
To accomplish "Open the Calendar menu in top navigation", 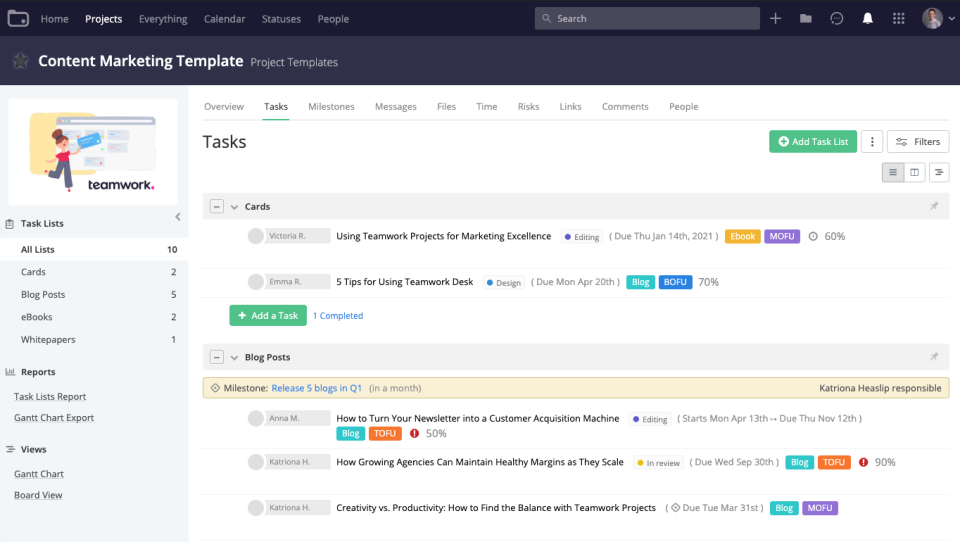I will (224, 19).
